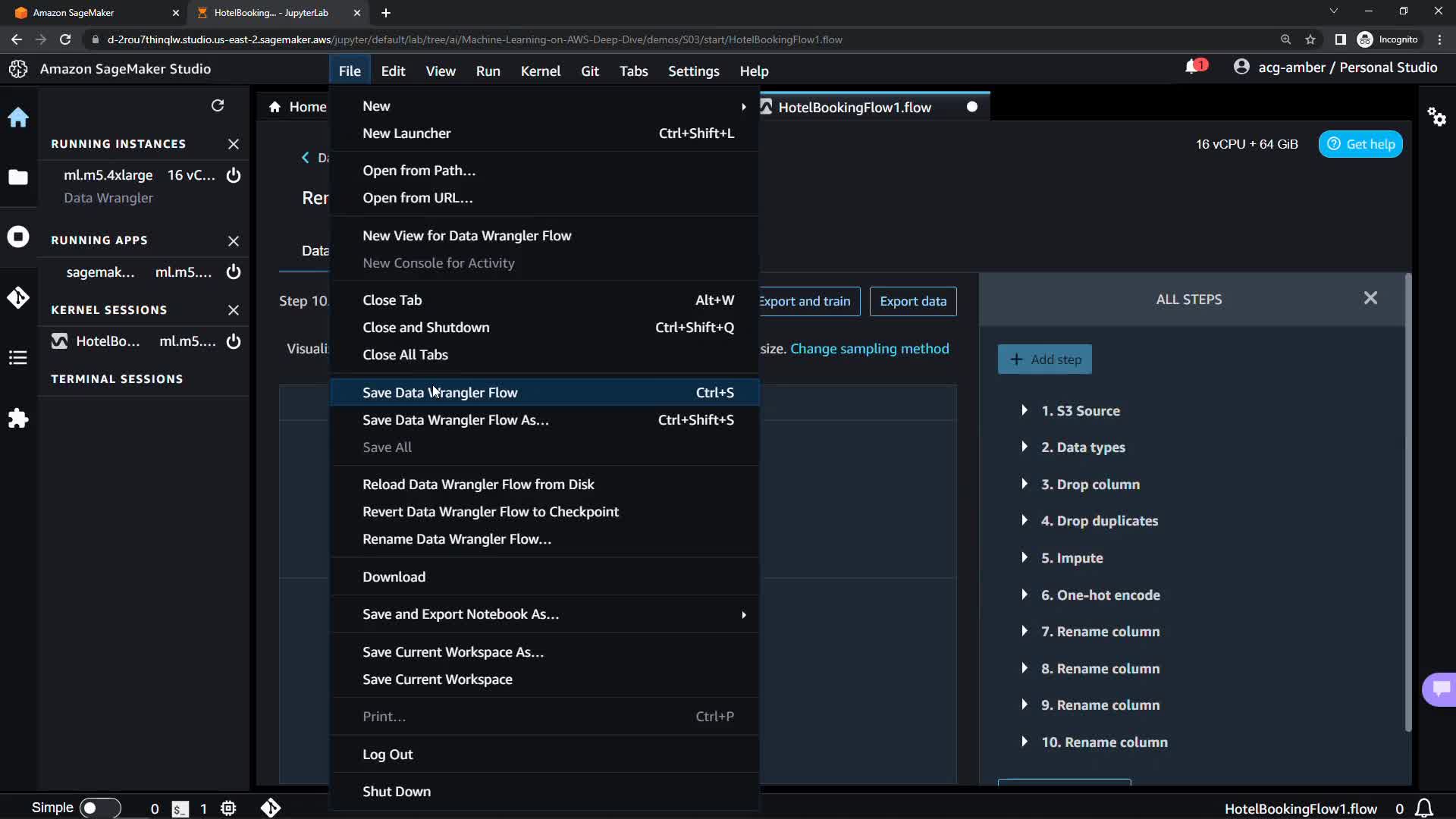Image resolution: width=1456 pixels, height=819 pixels.
Task: Choose Save Data Wrangler Flow As...
Action: click(x=455, y=420)
